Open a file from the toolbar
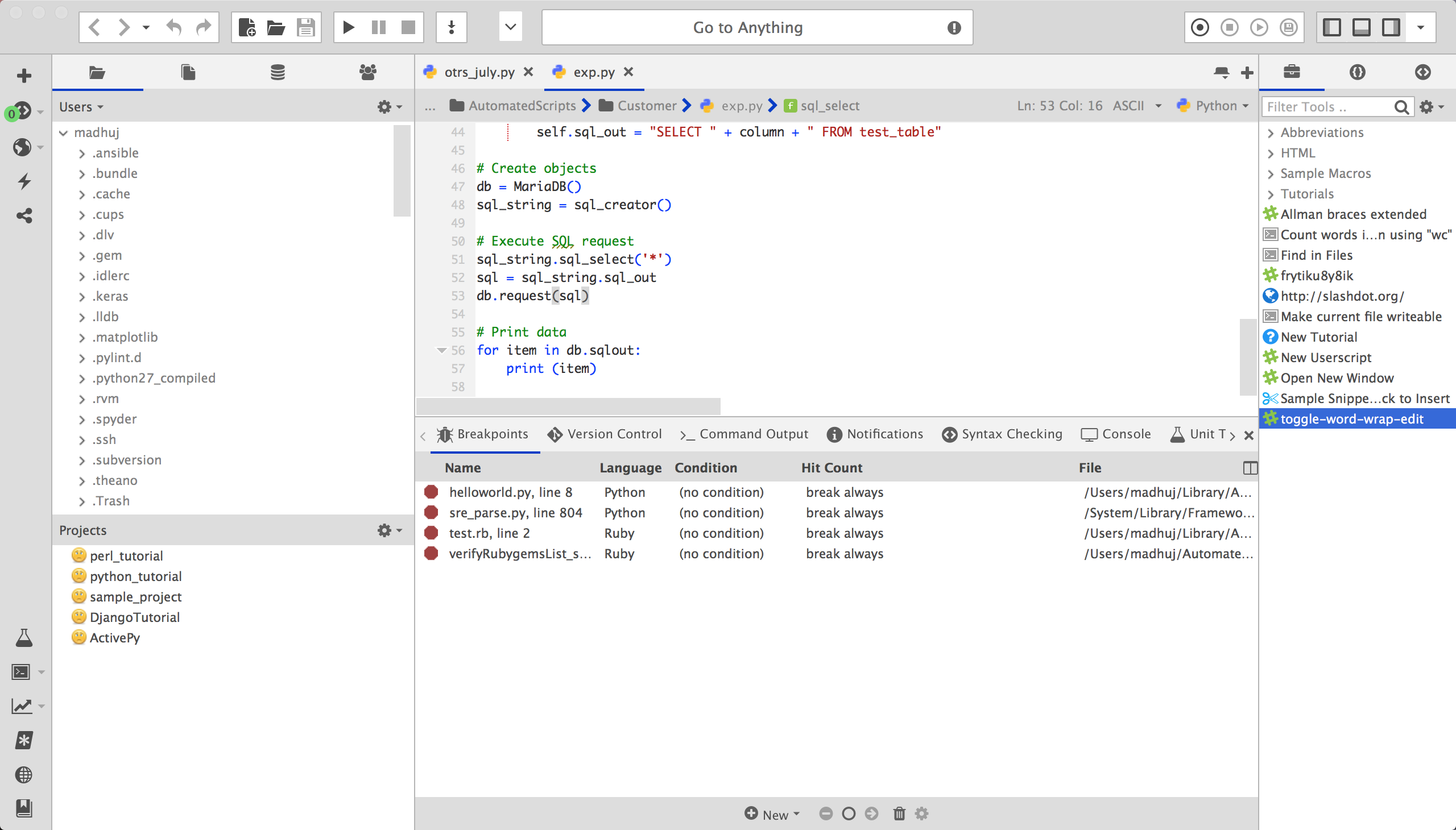The height and width of the screenshot is (830, 1456). [276, 27]
